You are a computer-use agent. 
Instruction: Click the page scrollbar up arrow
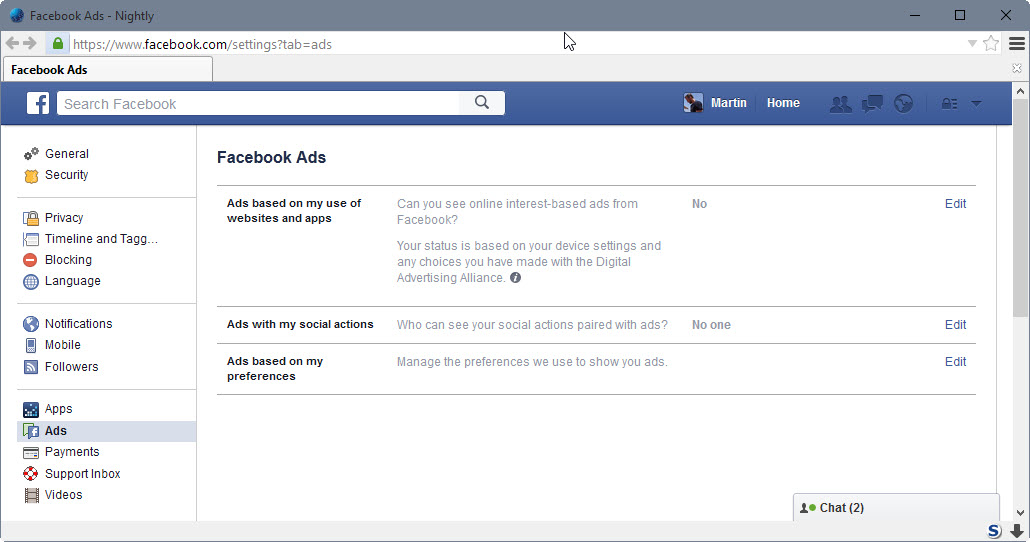tap(1020, 91)
